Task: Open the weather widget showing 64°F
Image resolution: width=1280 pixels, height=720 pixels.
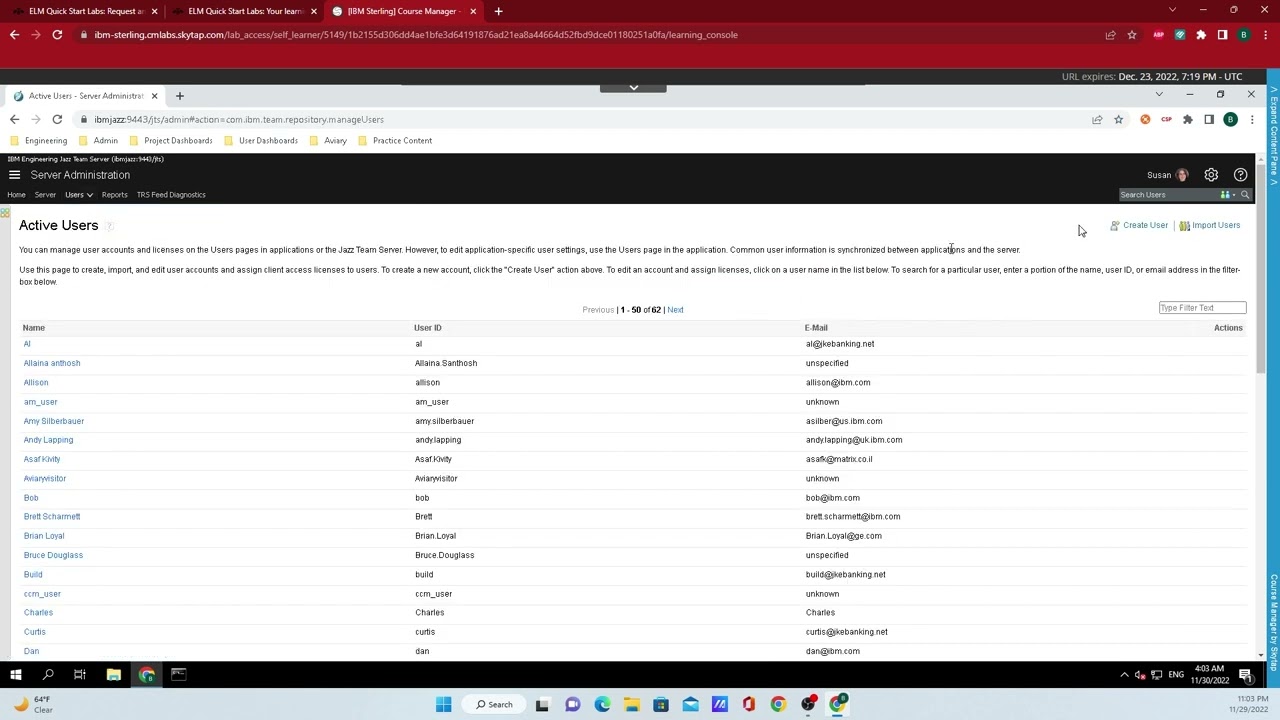Action: [x=32, y=705]
